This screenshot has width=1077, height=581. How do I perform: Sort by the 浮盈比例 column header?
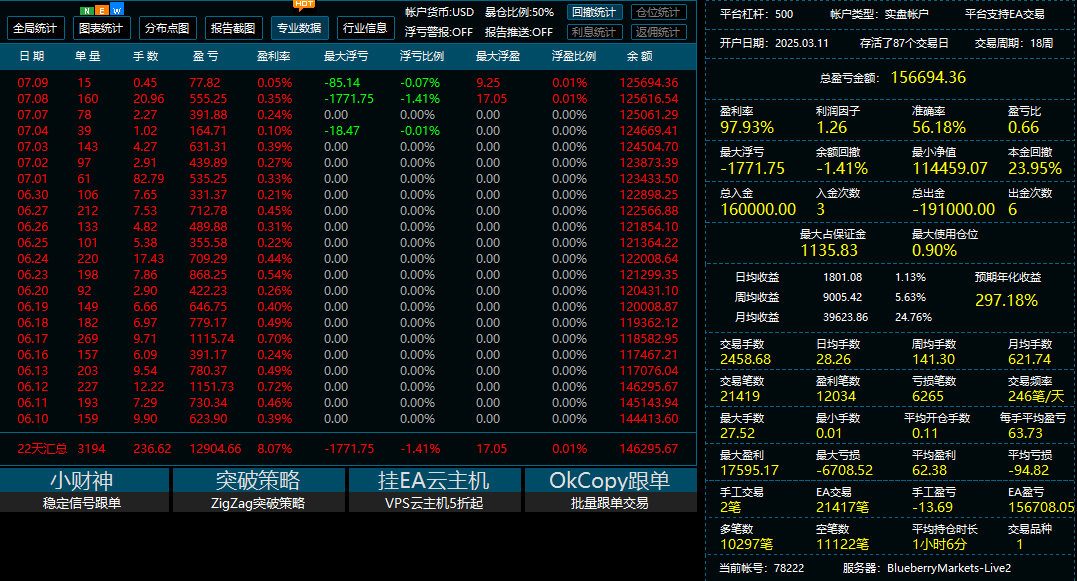(x=574, y=56)
